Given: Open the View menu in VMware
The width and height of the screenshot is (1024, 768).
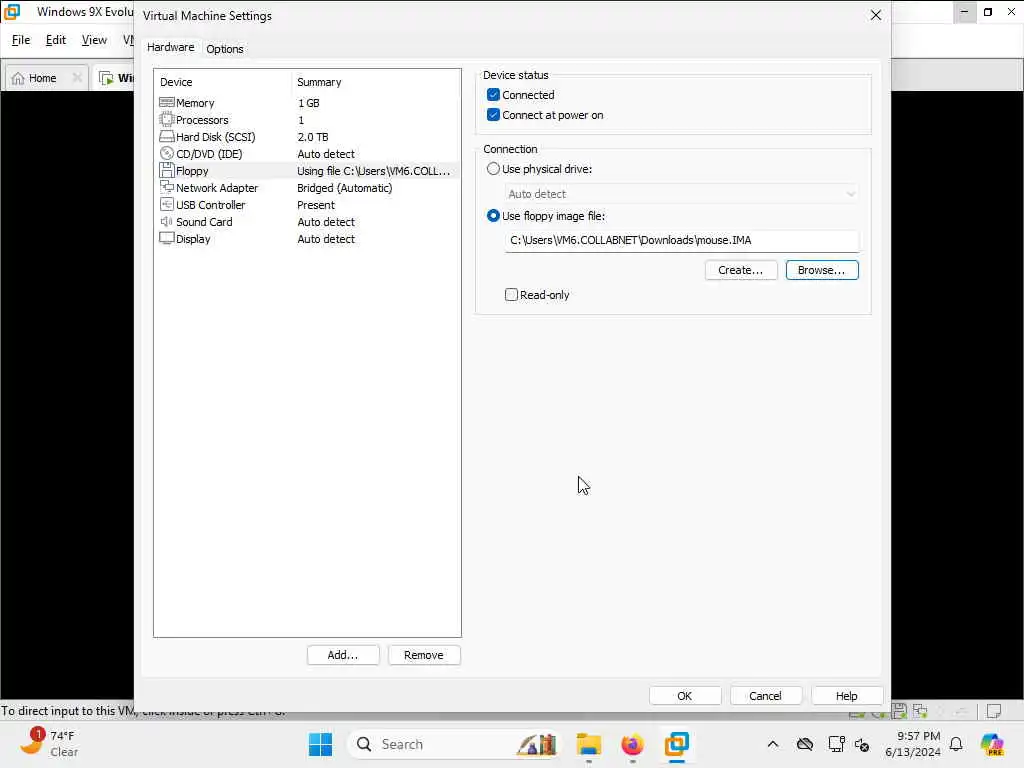Looking at the screenshot, I should pyautogui.click(x=94, y=40).
